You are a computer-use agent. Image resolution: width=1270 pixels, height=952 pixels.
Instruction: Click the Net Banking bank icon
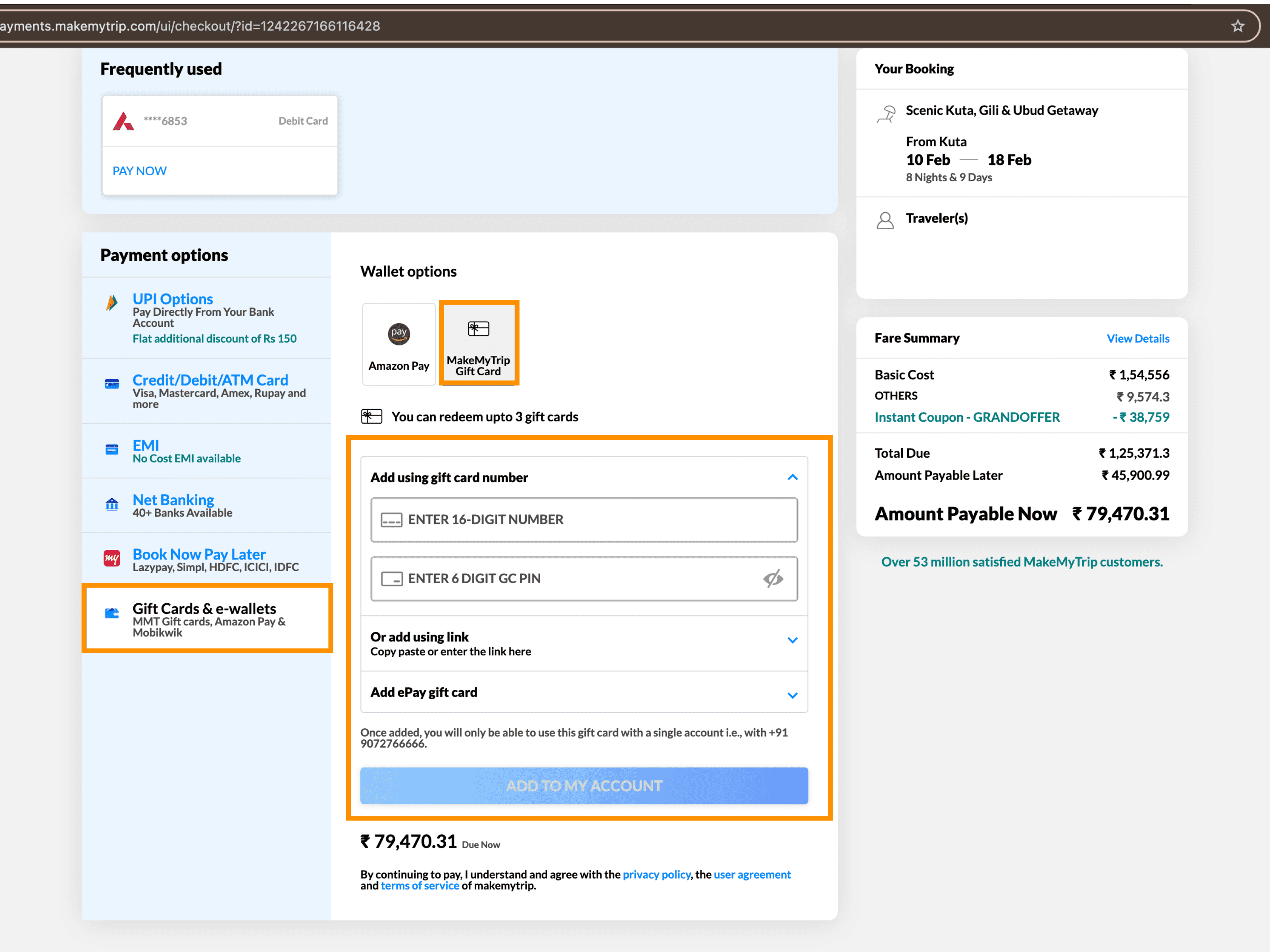point(112,505)
